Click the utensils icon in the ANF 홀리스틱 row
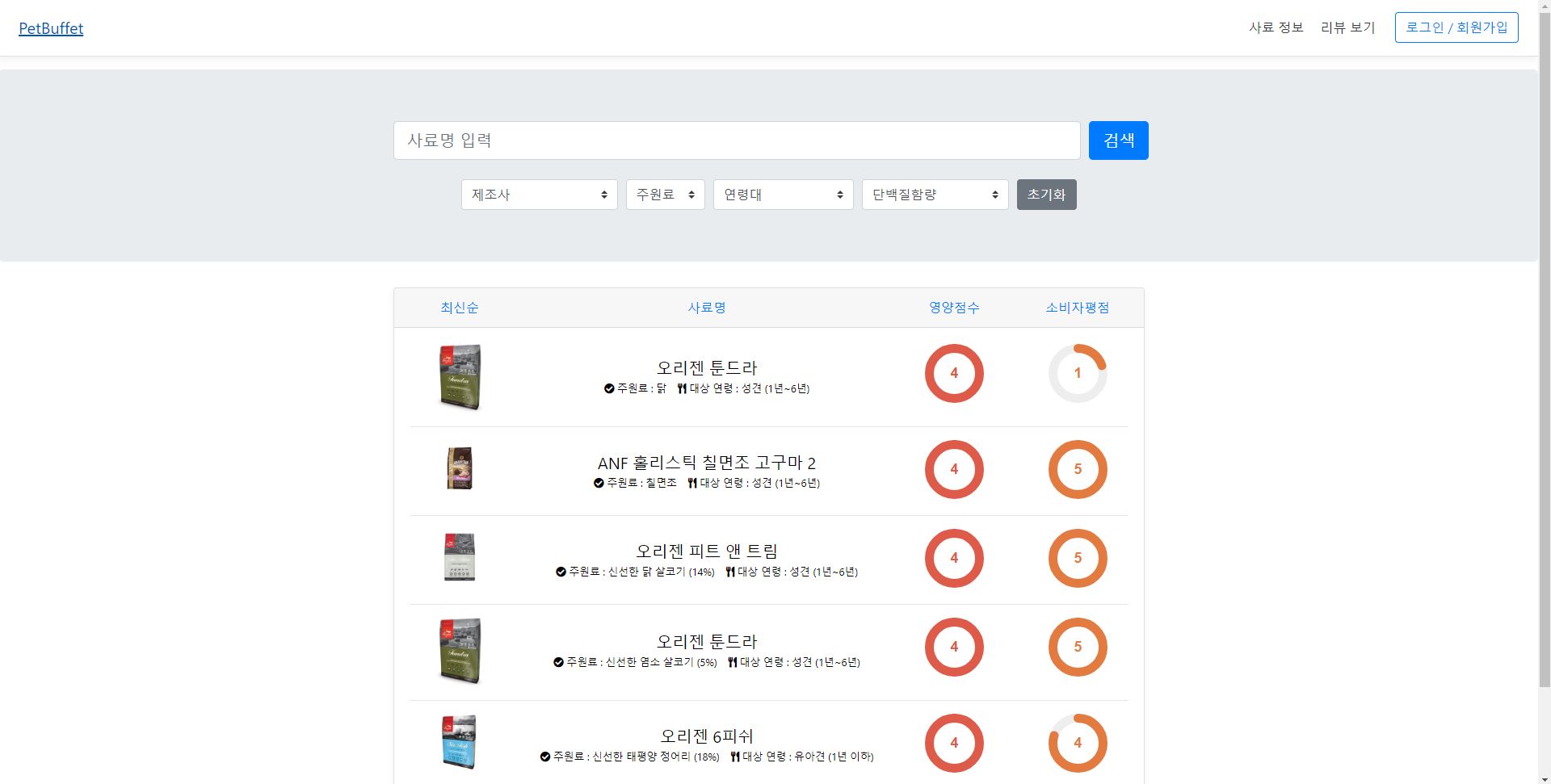 [692, 483]
